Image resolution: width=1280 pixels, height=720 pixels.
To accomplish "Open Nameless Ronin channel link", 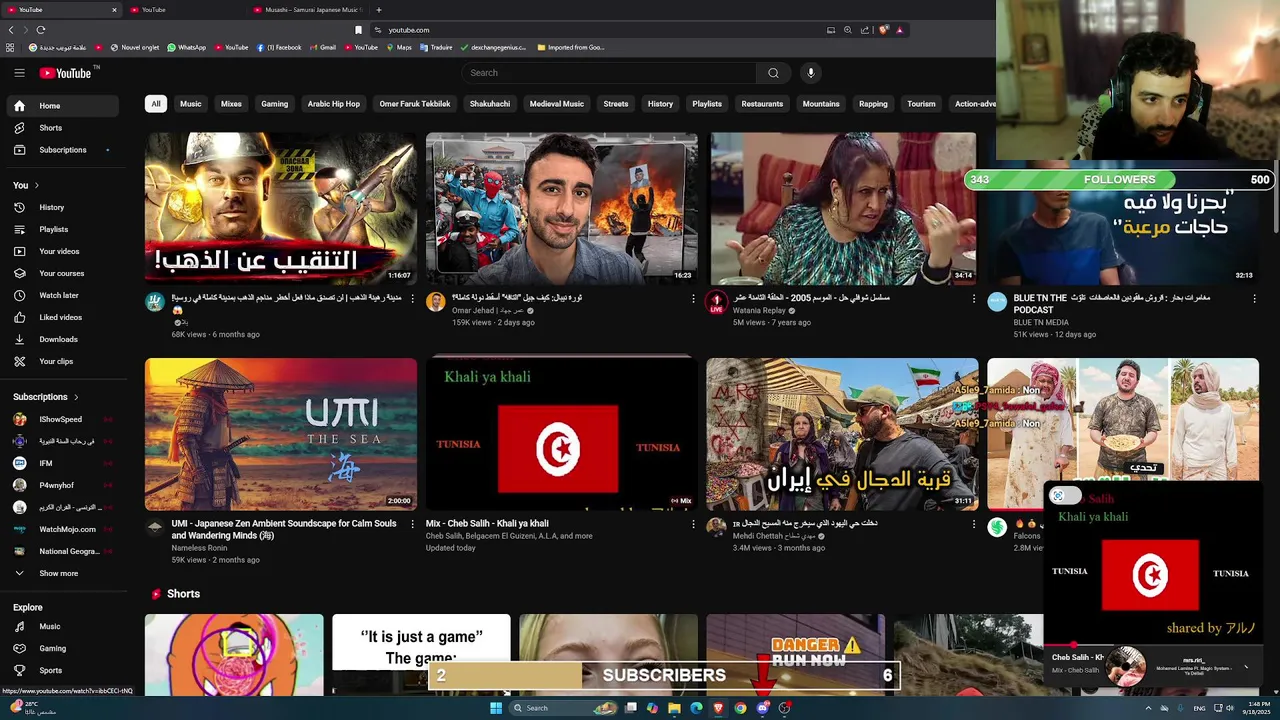I will tap(199, 548).
